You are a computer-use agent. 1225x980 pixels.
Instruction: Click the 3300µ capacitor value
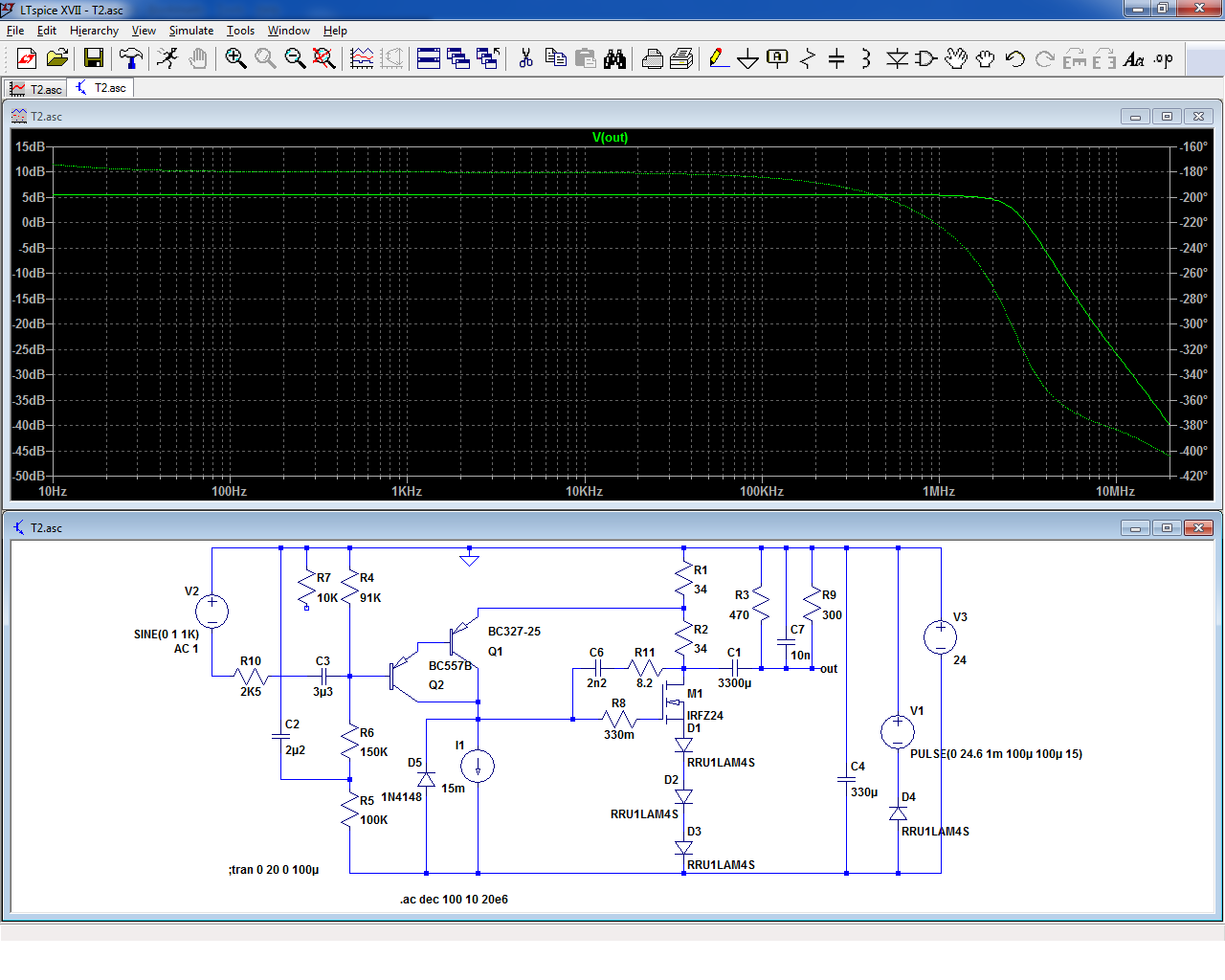pyautogui.click(x=735, y=683)
